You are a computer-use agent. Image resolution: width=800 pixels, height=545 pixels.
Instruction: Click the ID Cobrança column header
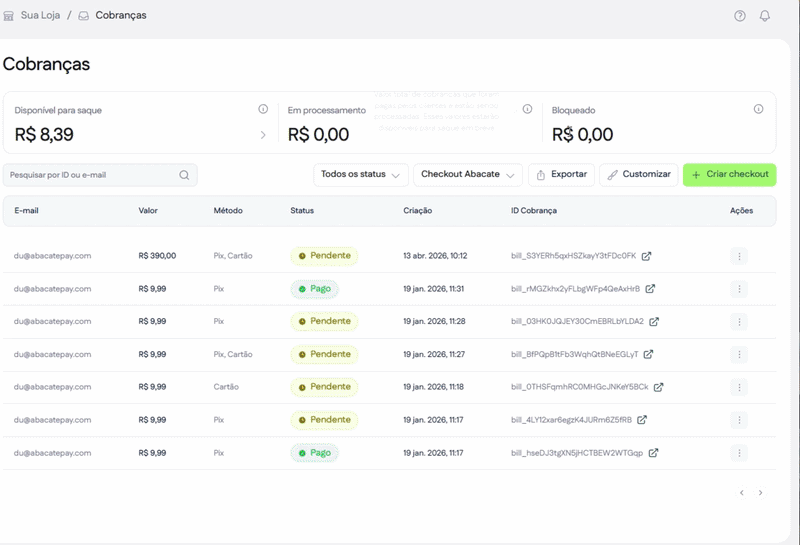(534, 210)
